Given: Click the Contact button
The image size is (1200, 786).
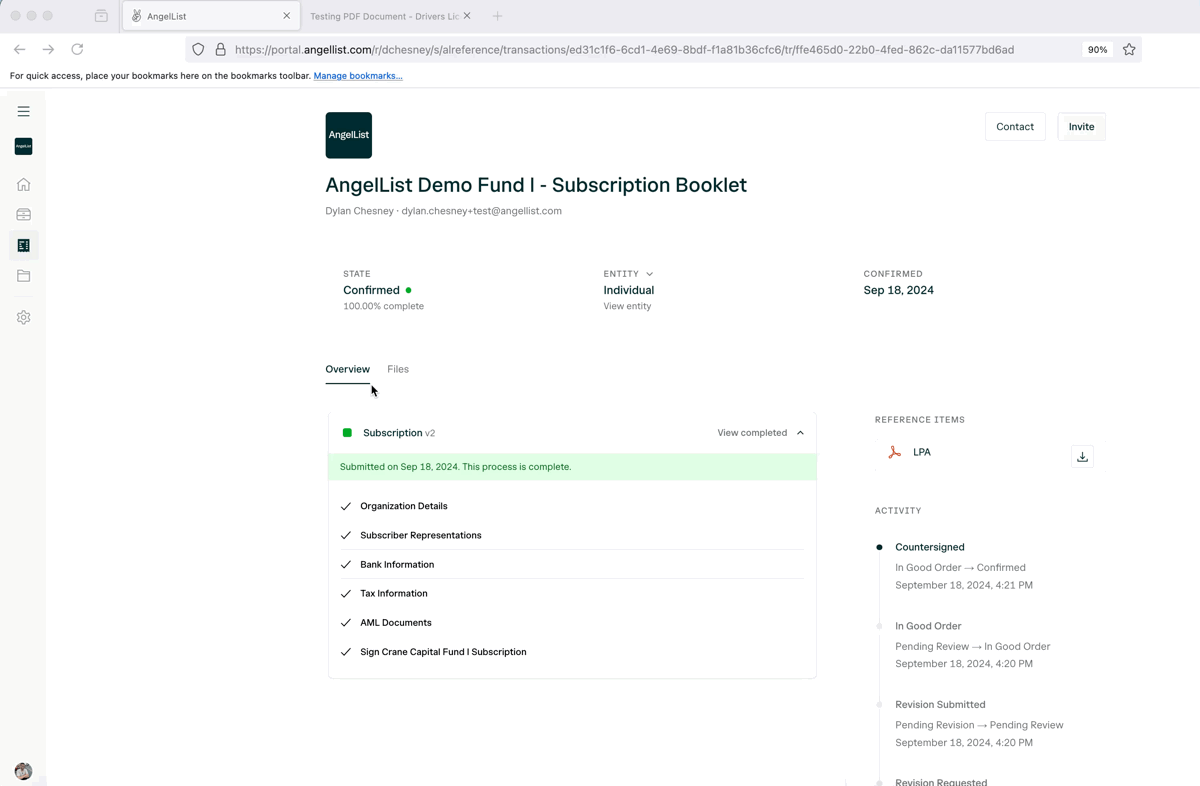Looking at the screenshot, I should point(1015,127).
